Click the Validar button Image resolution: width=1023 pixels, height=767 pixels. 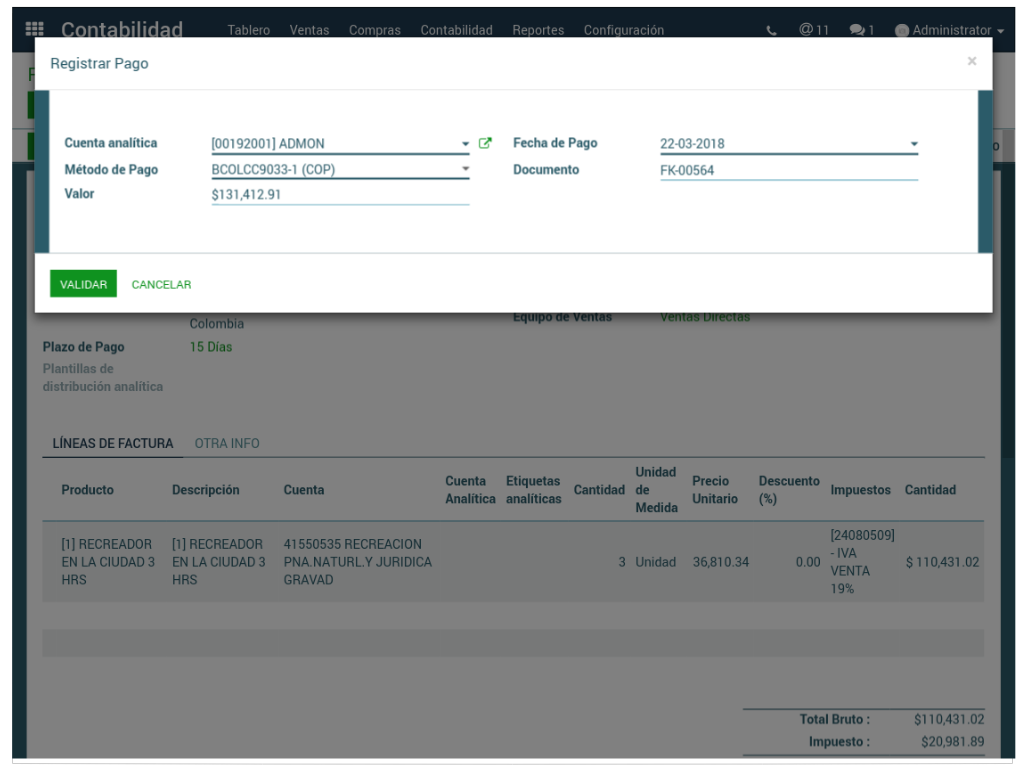point(83,284)
